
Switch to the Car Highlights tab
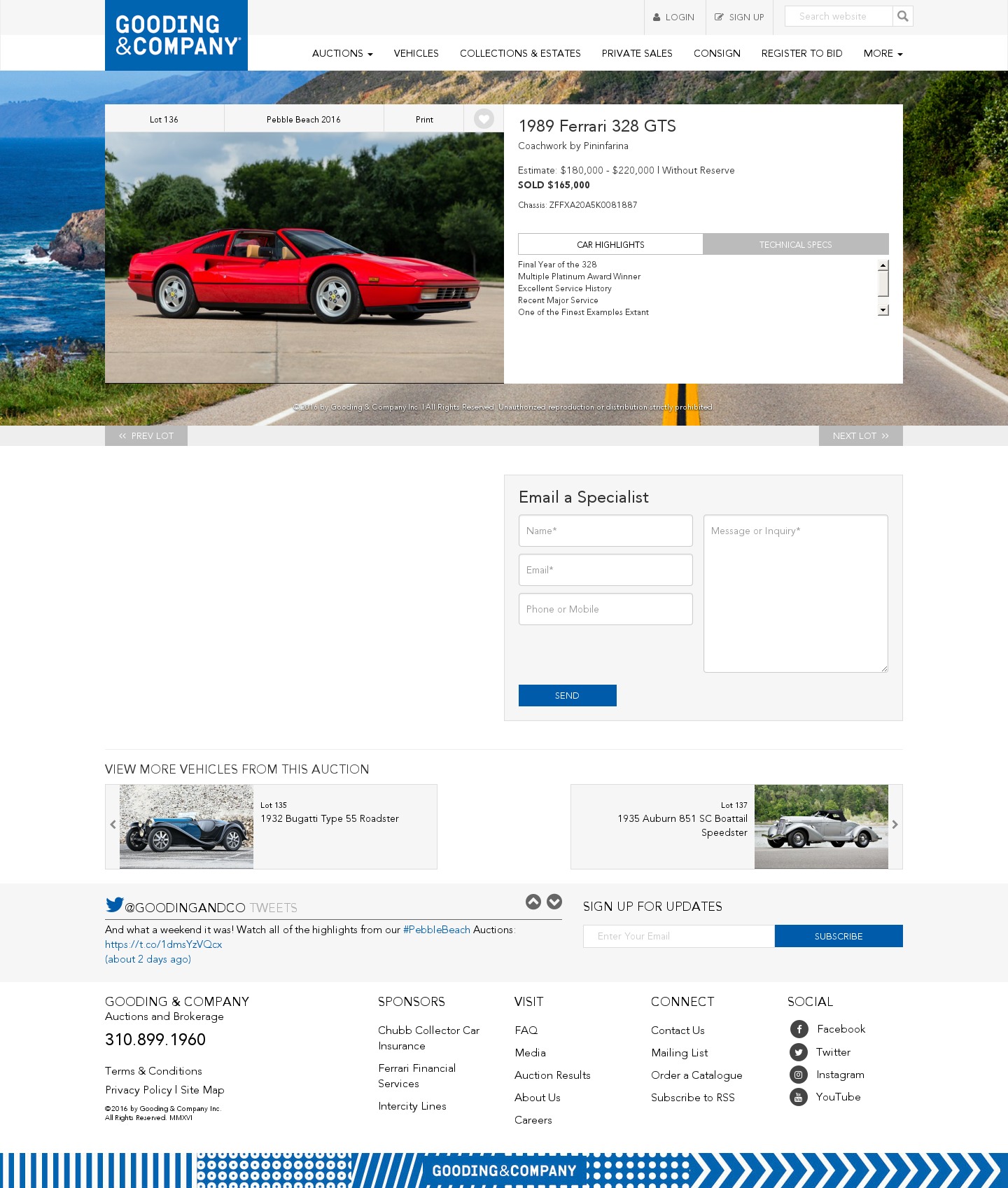coord(610,244)
